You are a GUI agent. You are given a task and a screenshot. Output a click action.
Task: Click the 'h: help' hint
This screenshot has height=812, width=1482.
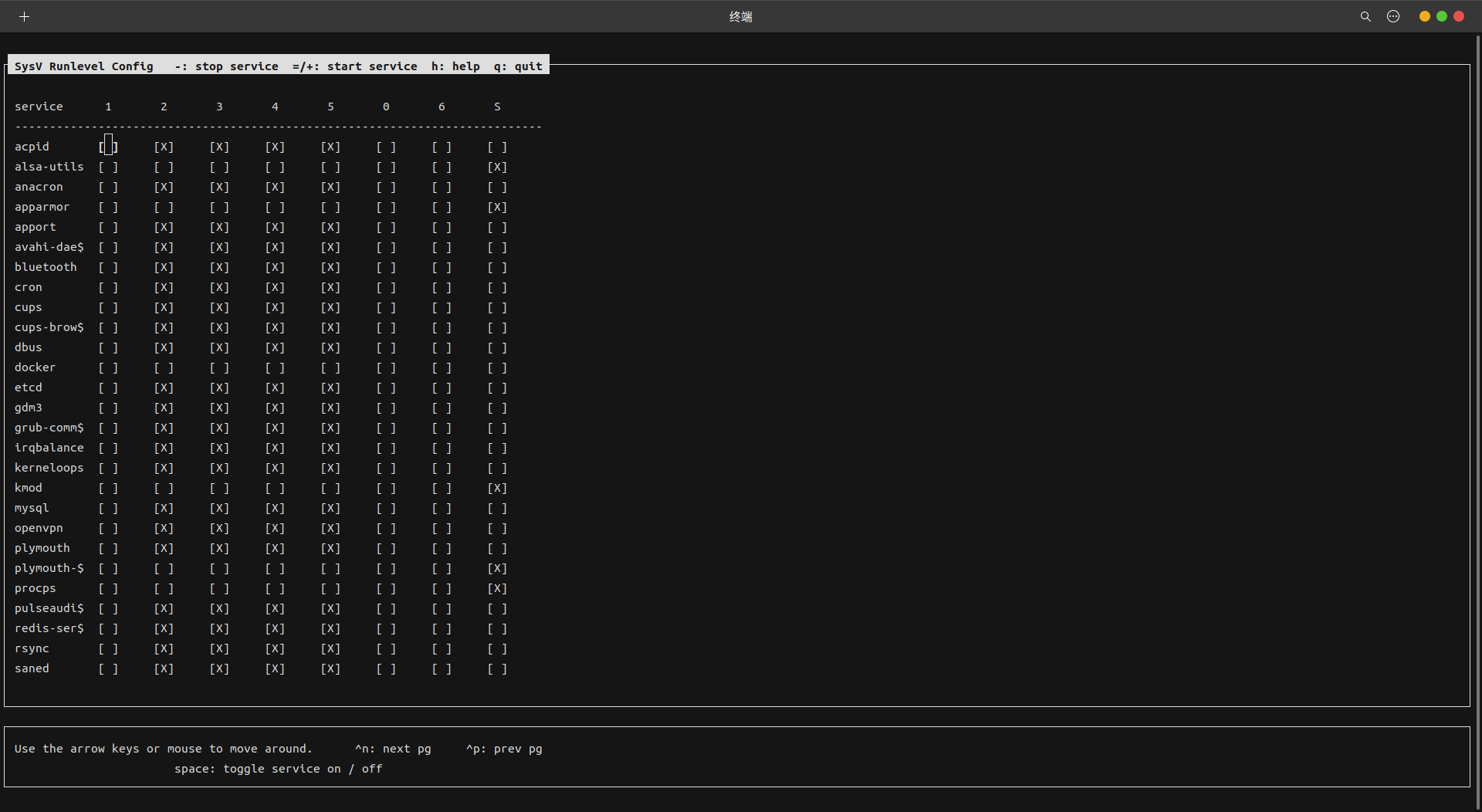coord(455,66)
